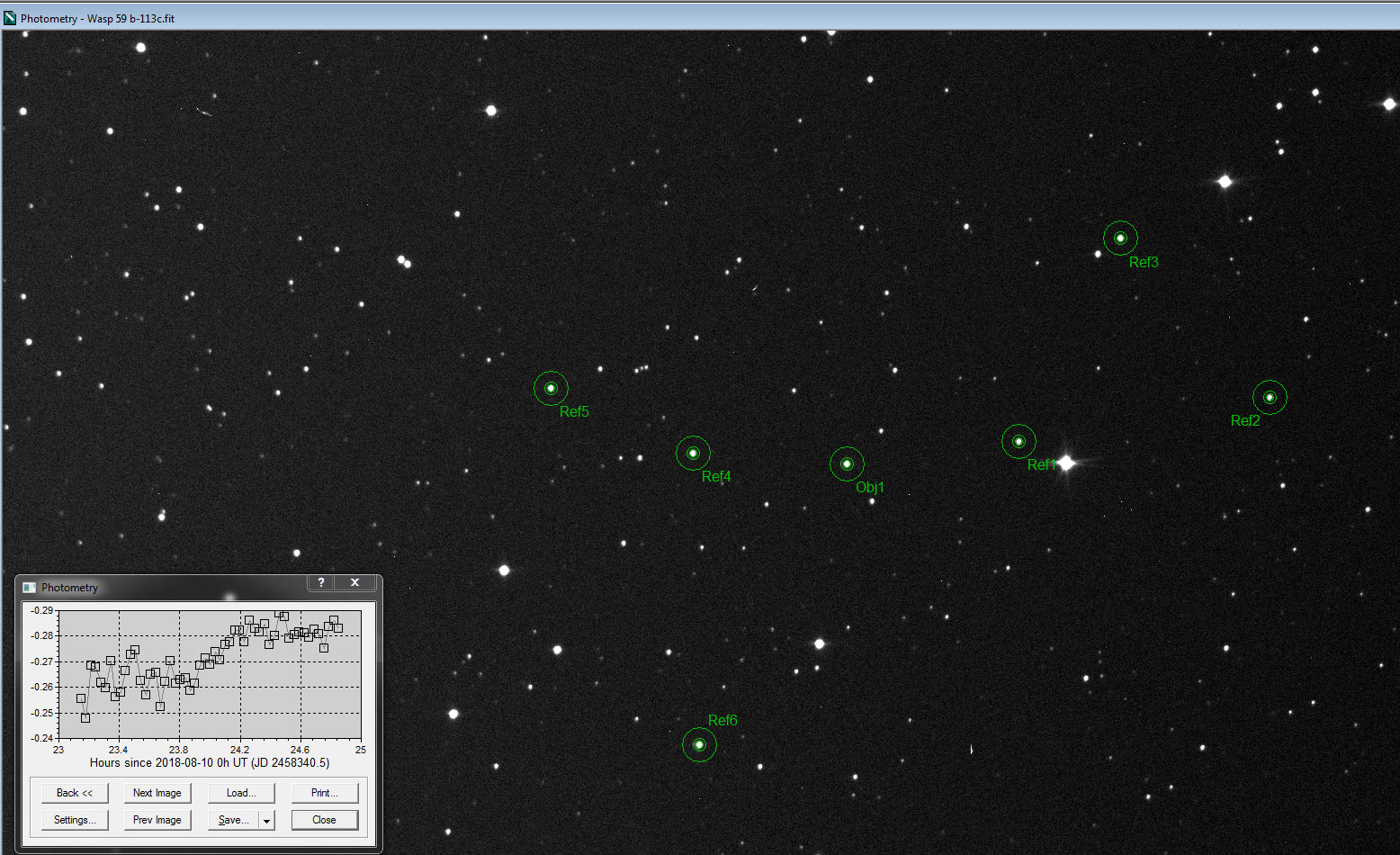
Task: Select the Ref2 reference star marker
Action: point(1270,398)
